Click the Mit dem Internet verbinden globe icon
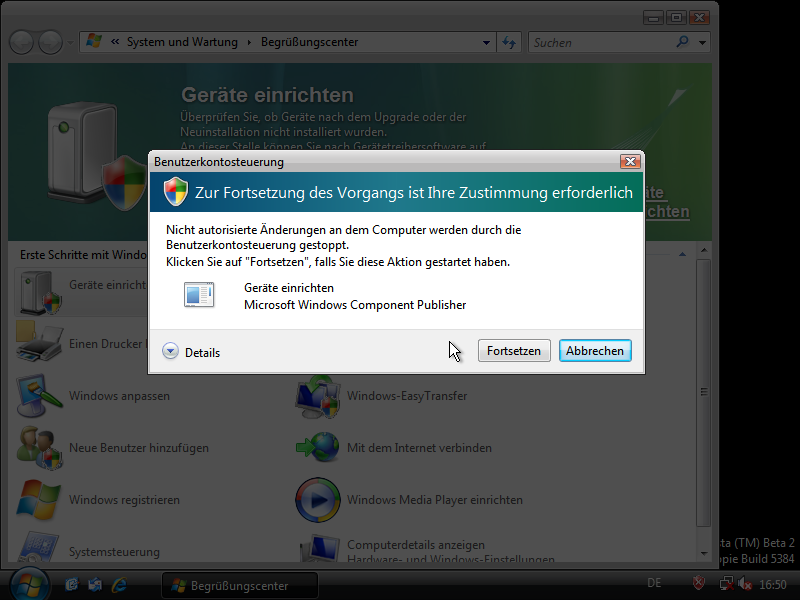 tap(317, 447)
